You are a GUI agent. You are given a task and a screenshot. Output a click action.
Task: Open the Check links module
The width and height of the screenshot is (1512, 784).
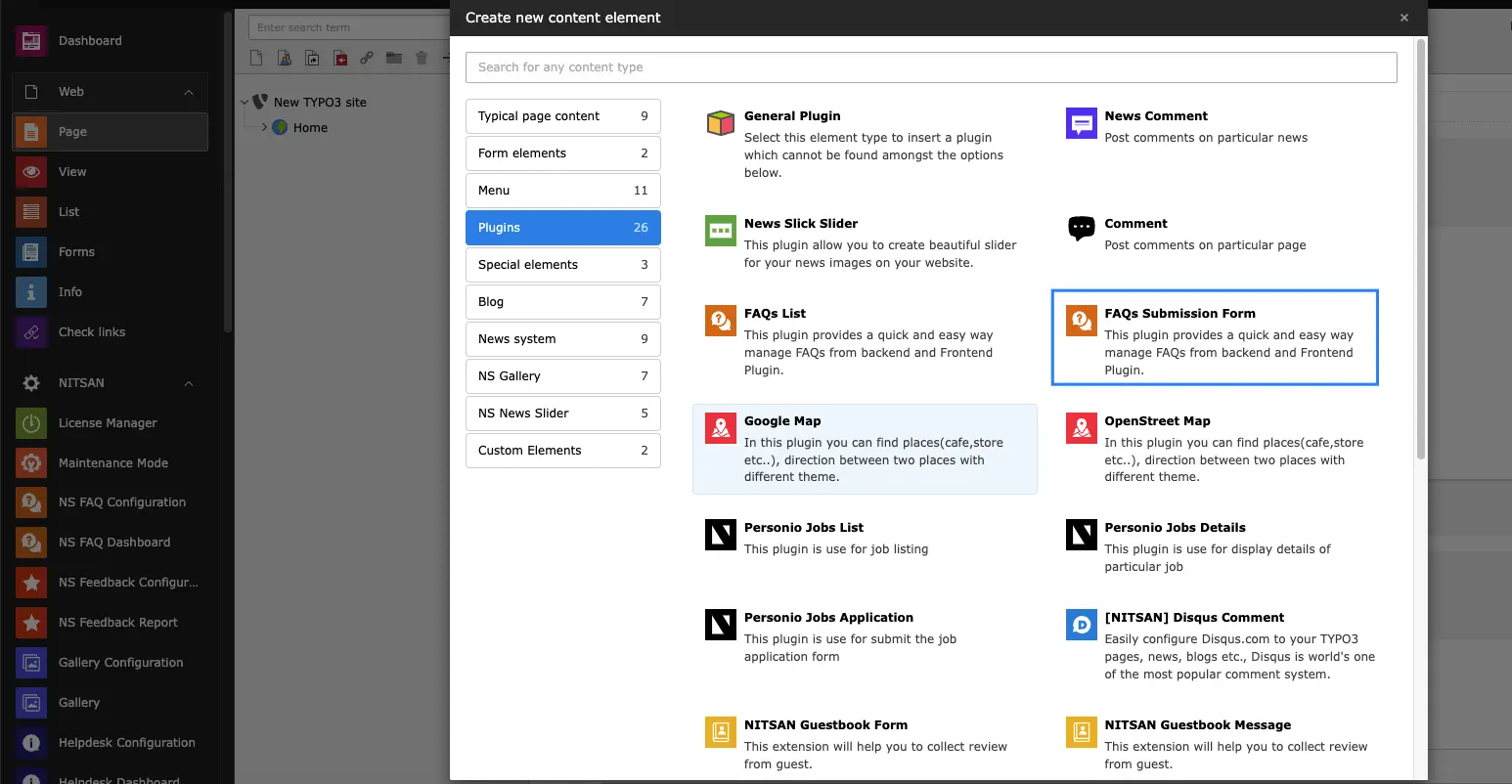pyautogui.click(x=110, y=332)
